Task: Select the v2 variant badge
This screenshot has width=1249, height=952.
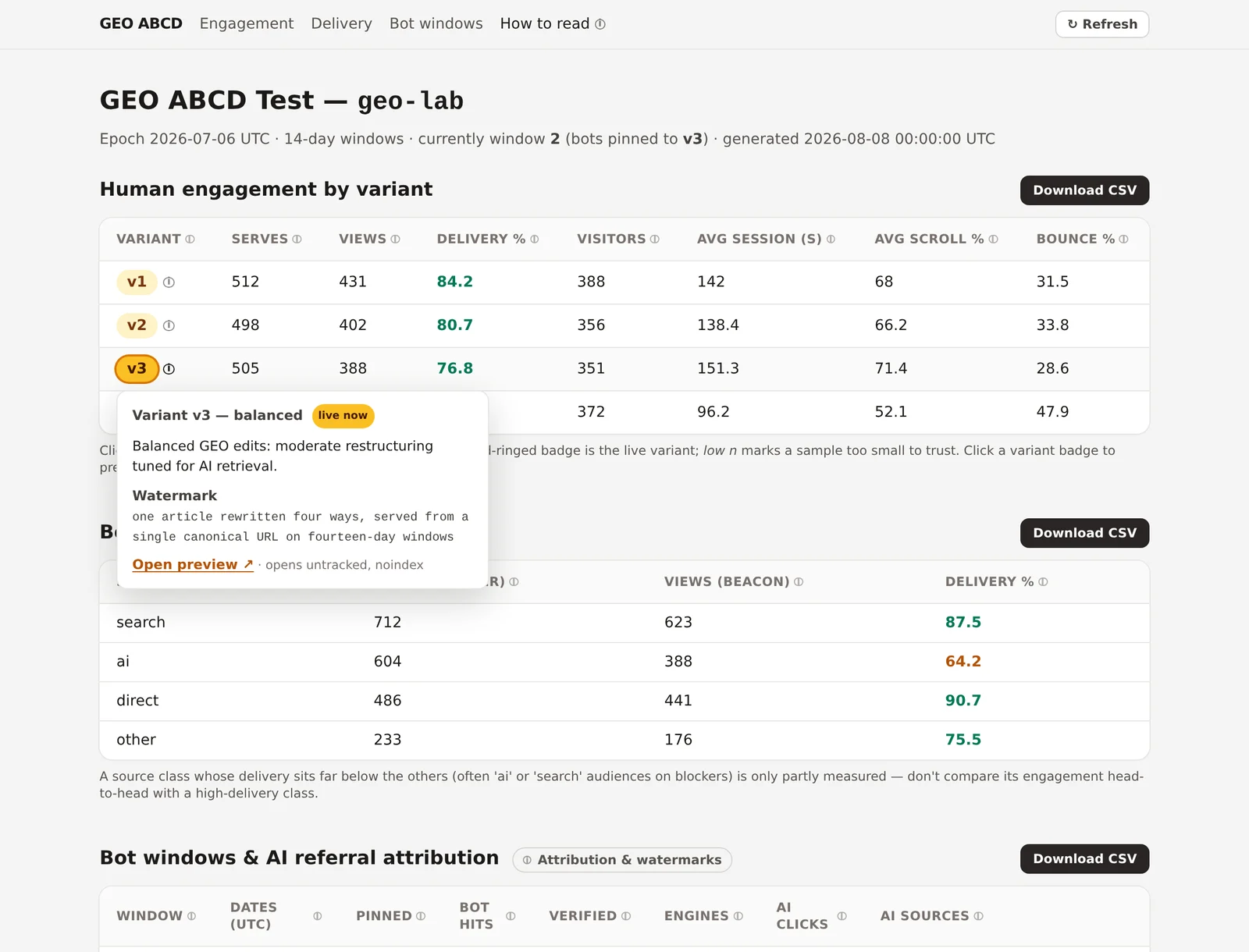Action: coord(137,325)
